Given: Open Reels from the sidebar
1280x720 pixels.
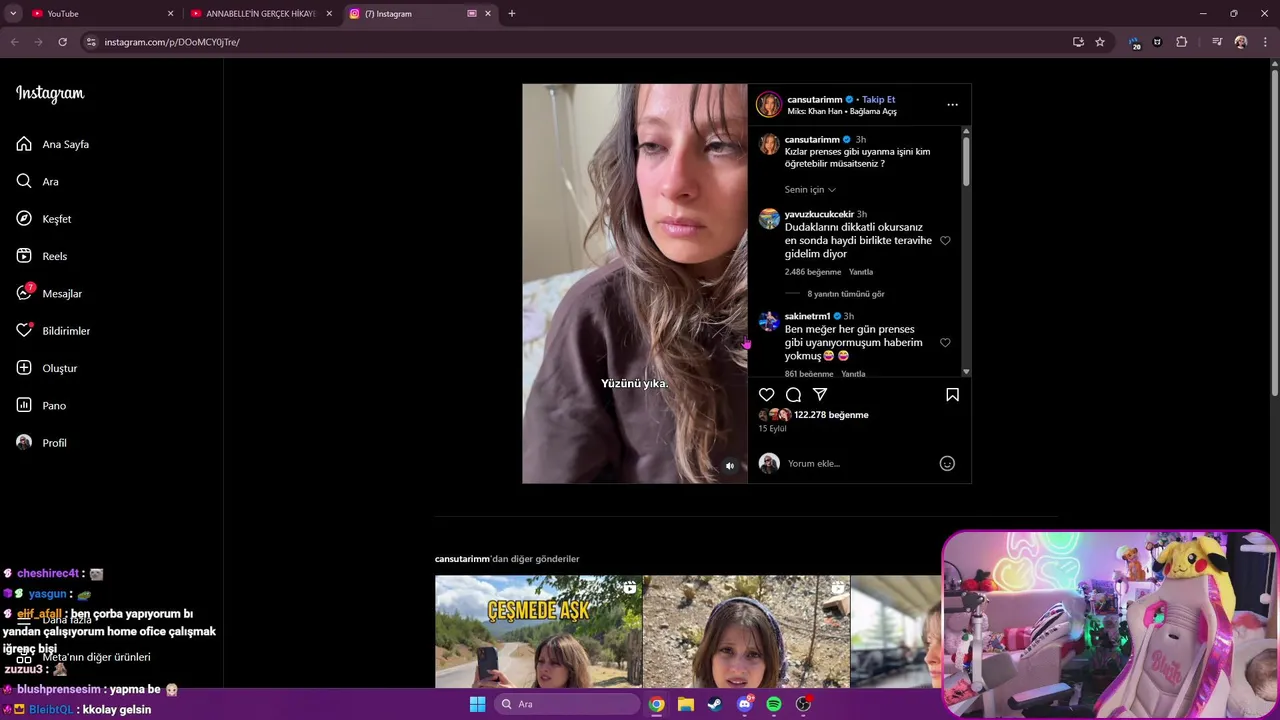Looking at the screenshot, I should (42, 256).
